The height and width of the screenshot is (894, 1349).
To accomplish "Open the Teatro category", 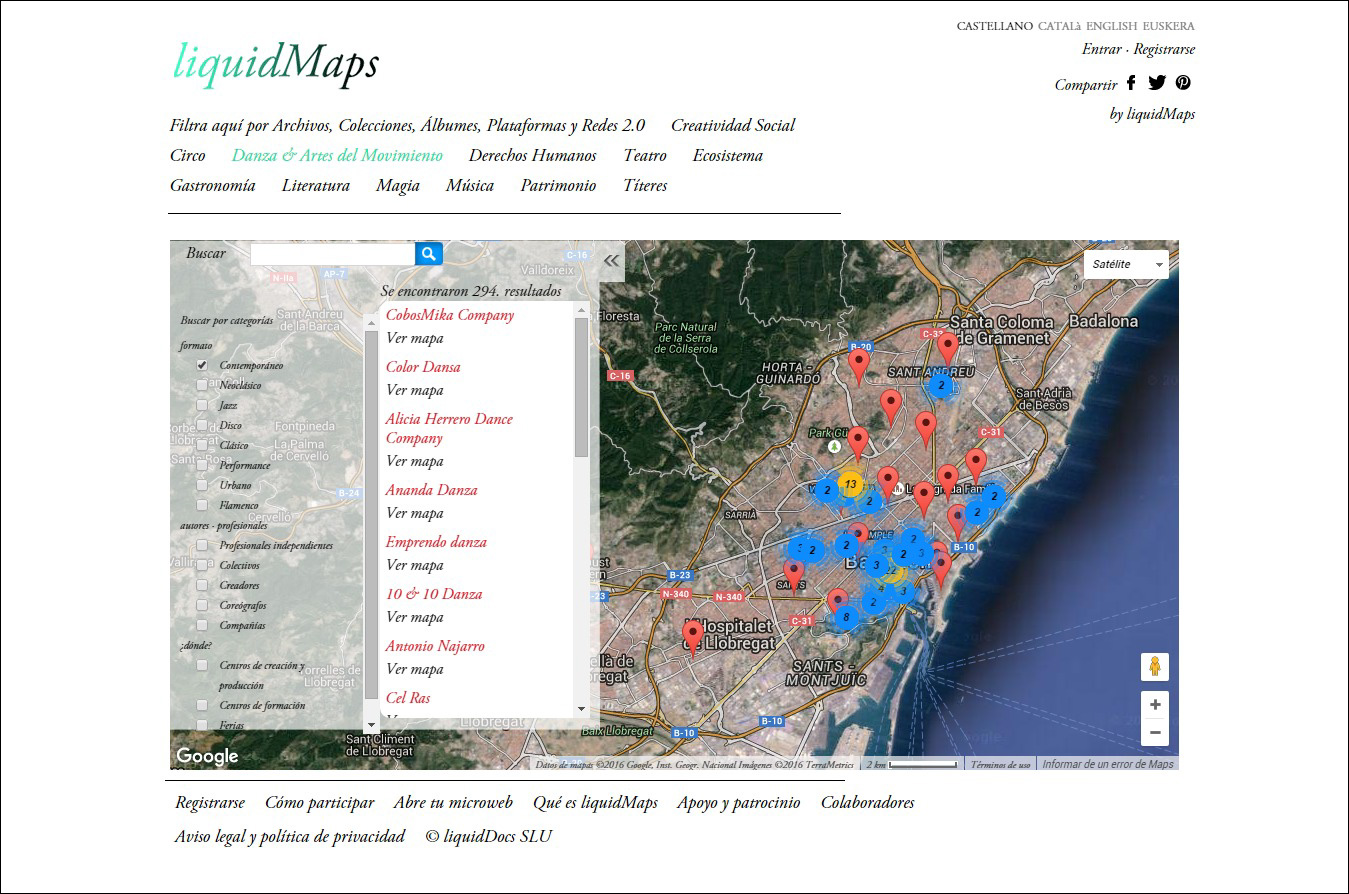I will [645, 155].
